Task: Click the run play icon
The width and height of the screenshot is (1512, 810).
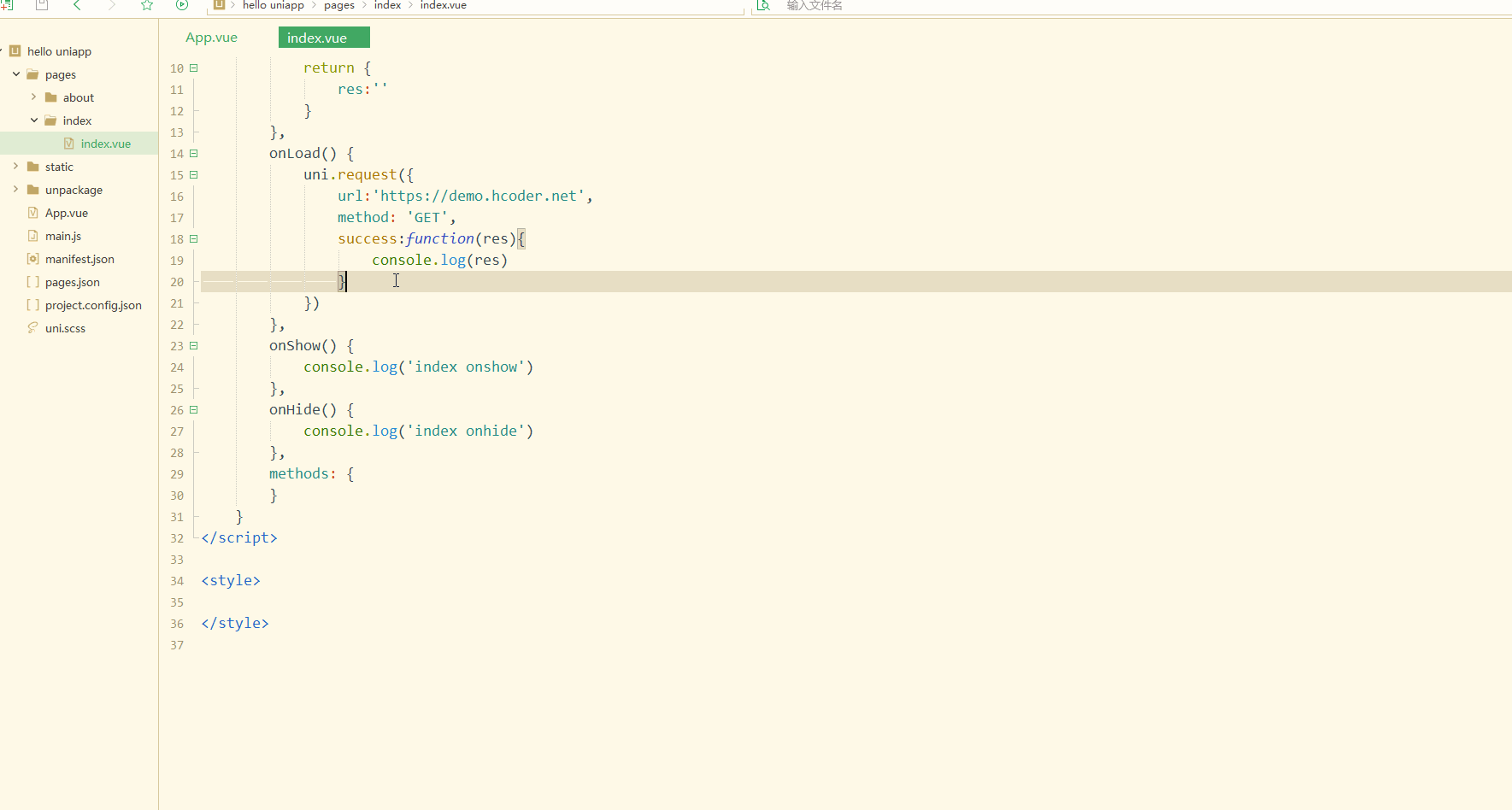Action: [182, 4]
